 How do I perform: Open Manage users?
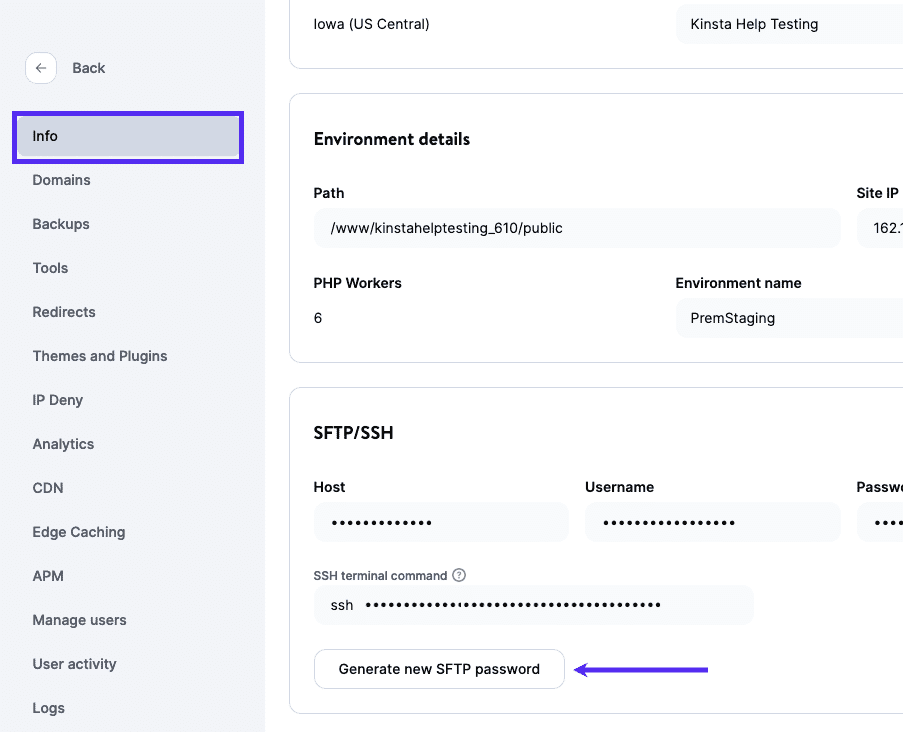click(79, 620)
